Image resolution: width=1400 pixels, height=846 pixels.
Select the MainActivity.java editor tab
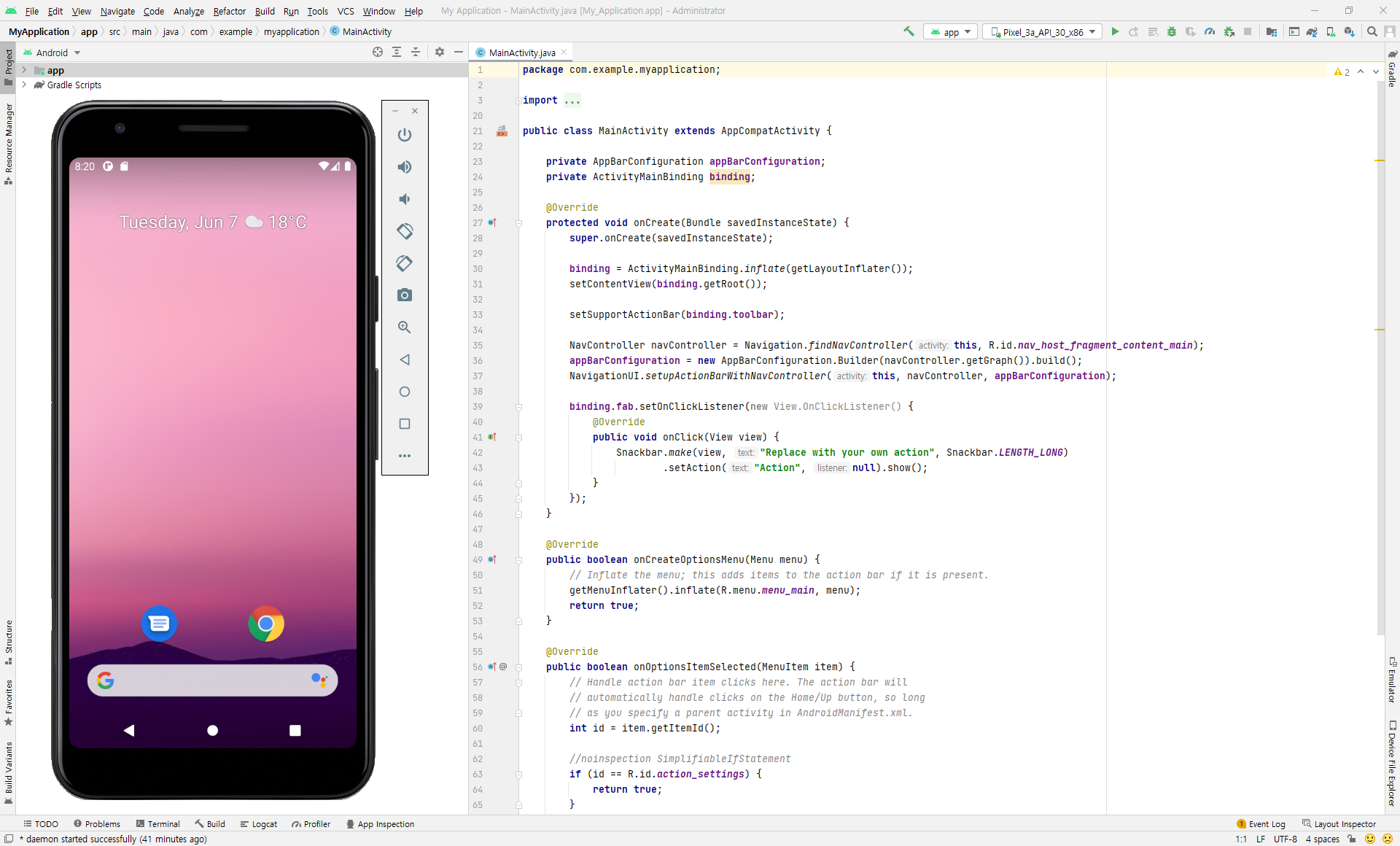coord(521,53)
